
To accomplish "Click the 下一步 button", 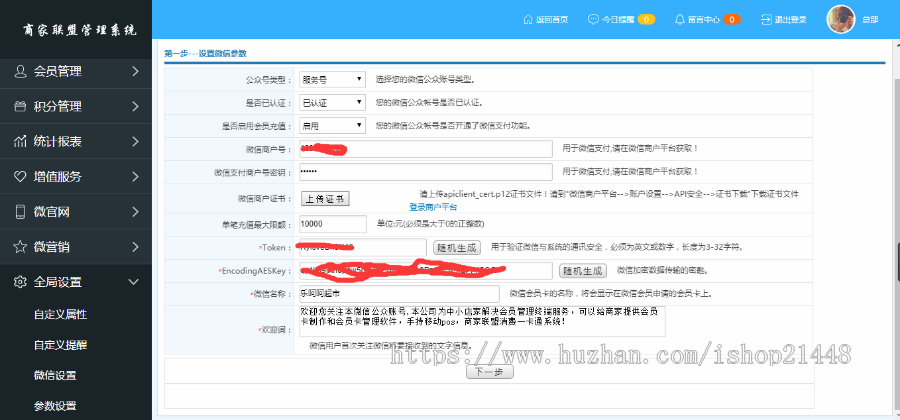I will point(489,372).
